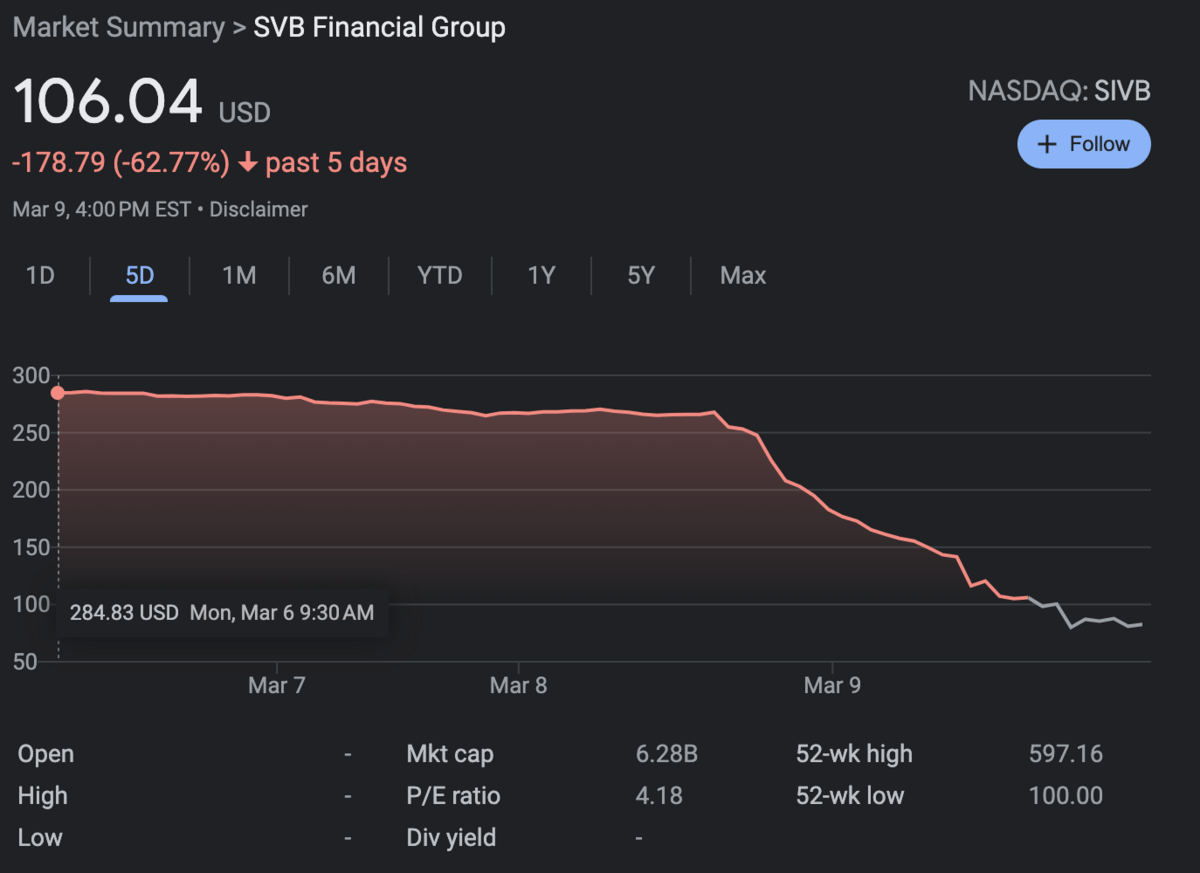Open the Disclaimer link
The image size is (1200, 873).
[258, 210]
